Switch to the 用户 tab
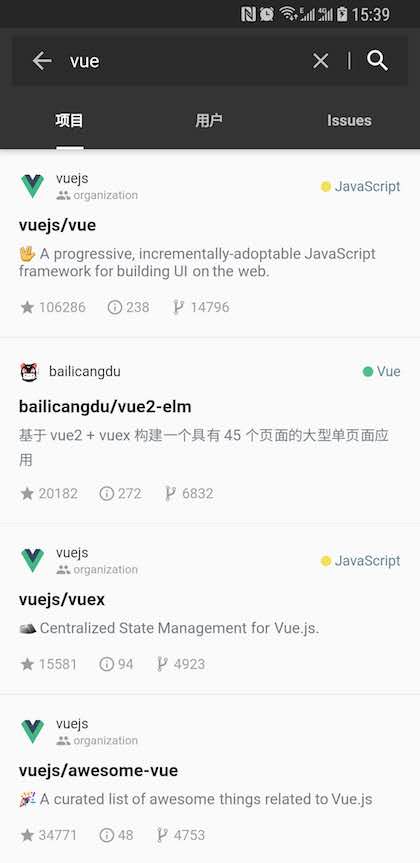 (209, 121)
